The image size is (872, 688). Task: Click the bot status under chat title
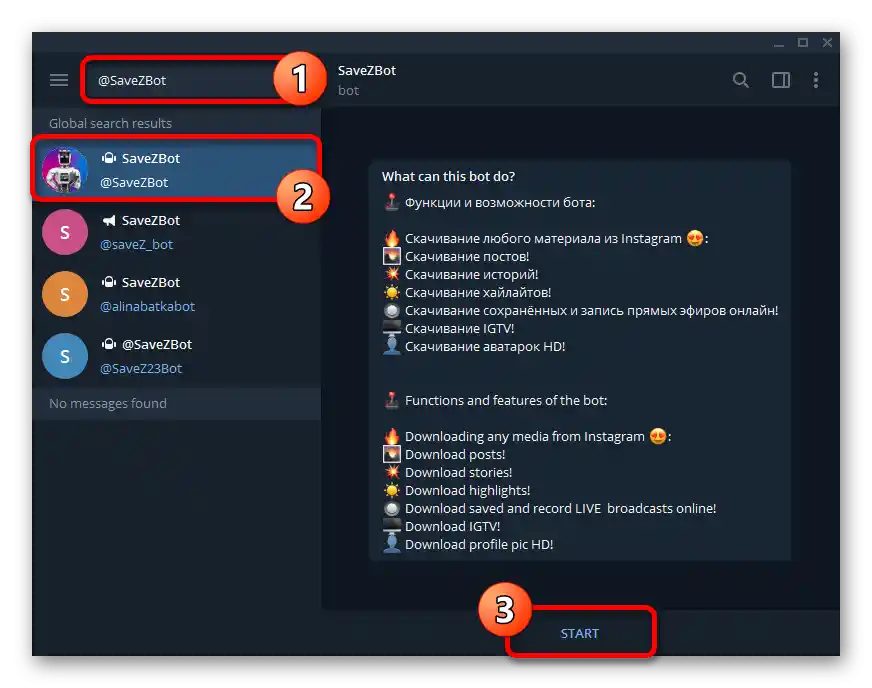(348, 91)
